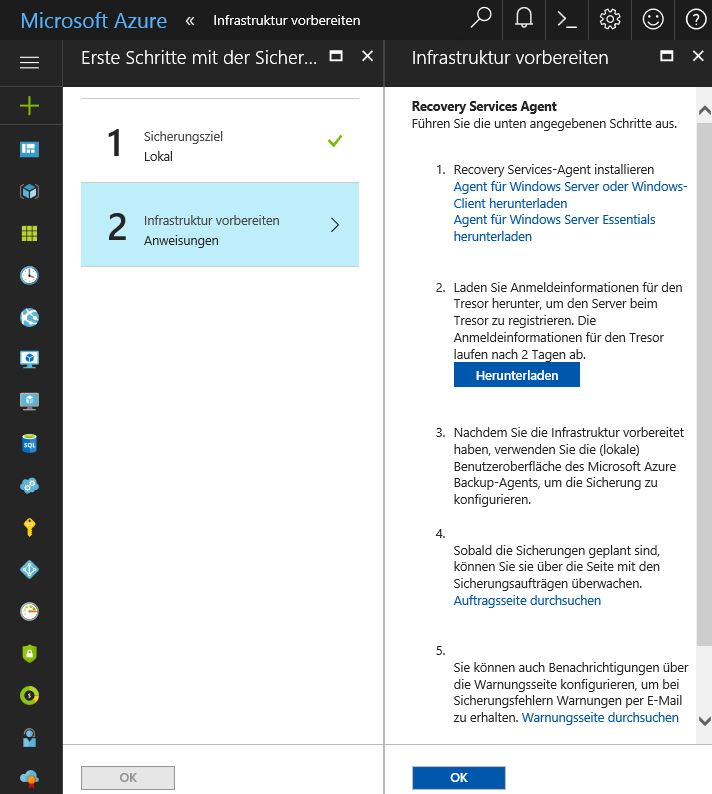712x794 pixels.
Task: Click the Recovery Services Agent heading
Action: [484, 106]
